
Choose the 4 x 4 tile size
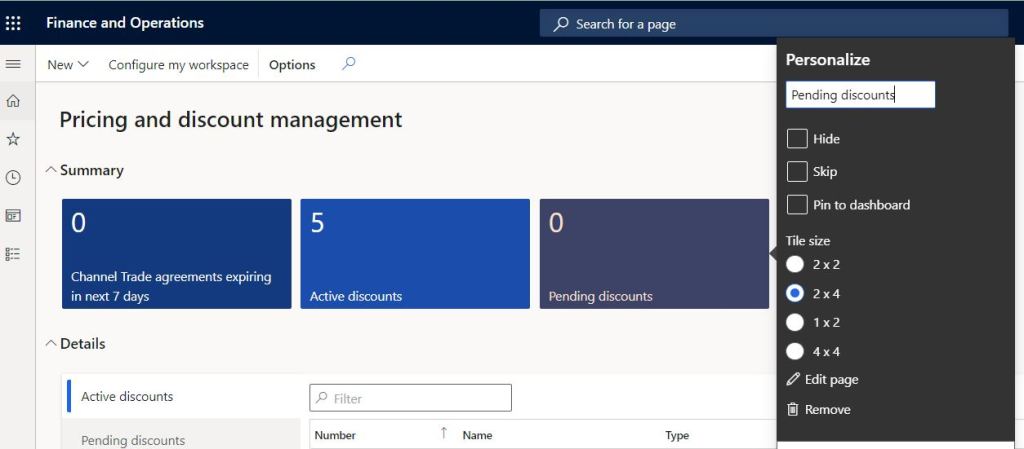795,352
